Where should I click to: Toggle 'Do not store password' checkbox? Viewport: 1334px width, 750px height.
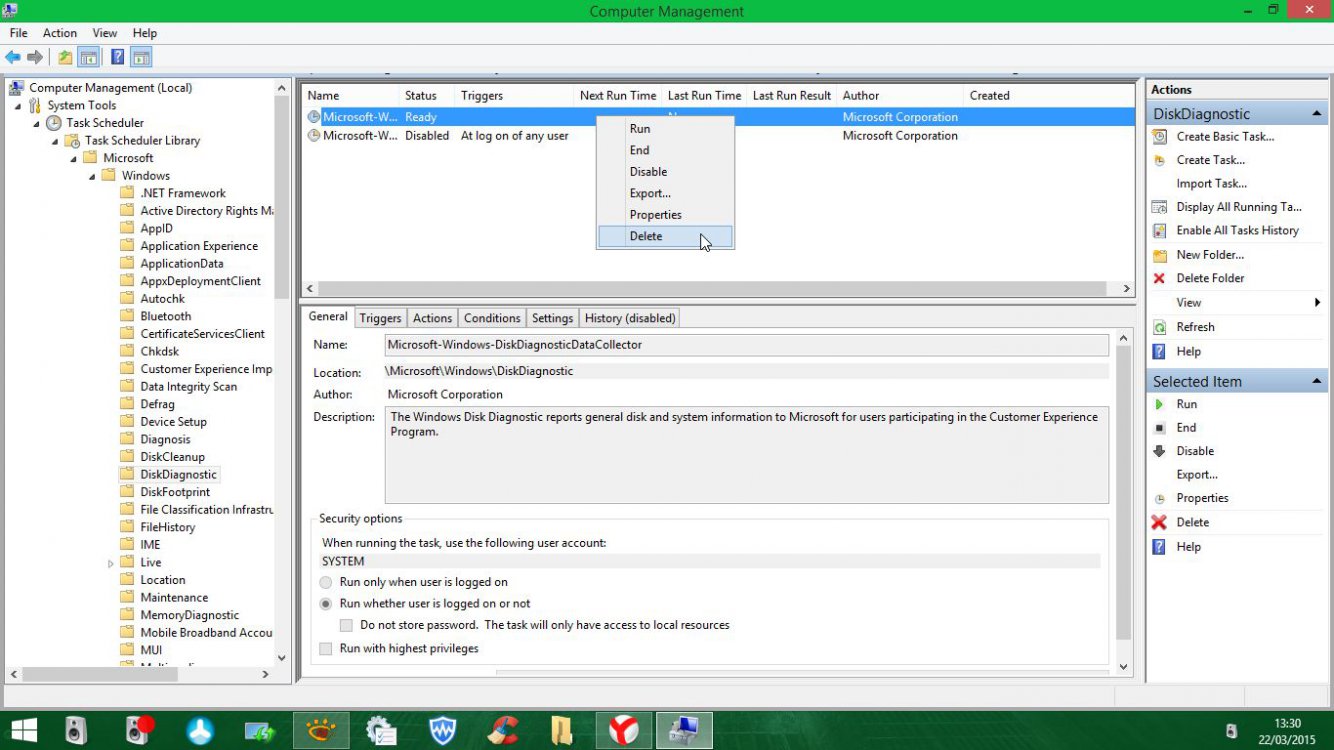tap(346, 625)
